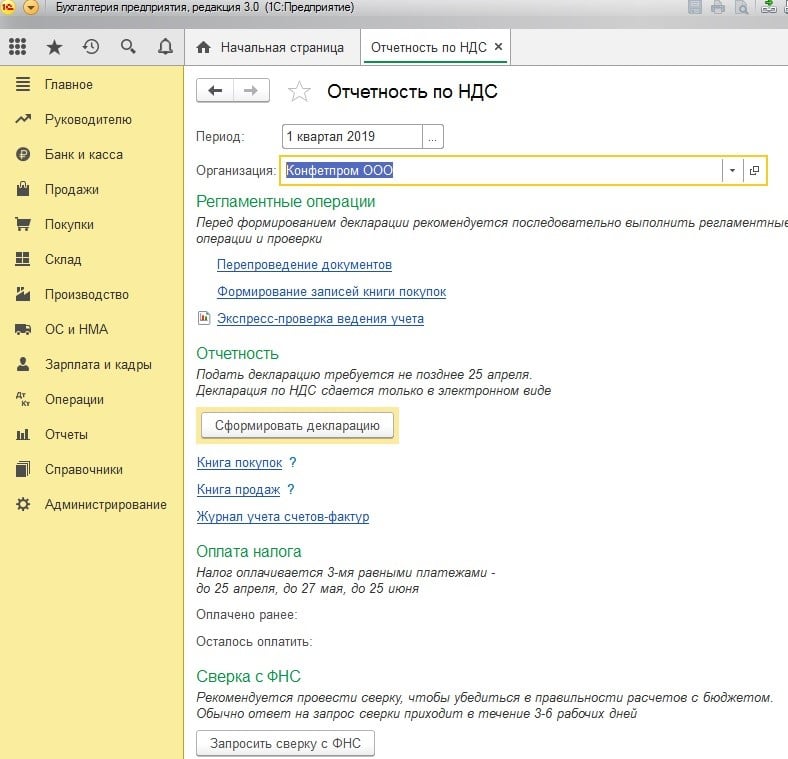Viewport: 788px width, 759px height.
Task: Expand the Организация dropdown list
Action: 732,171
